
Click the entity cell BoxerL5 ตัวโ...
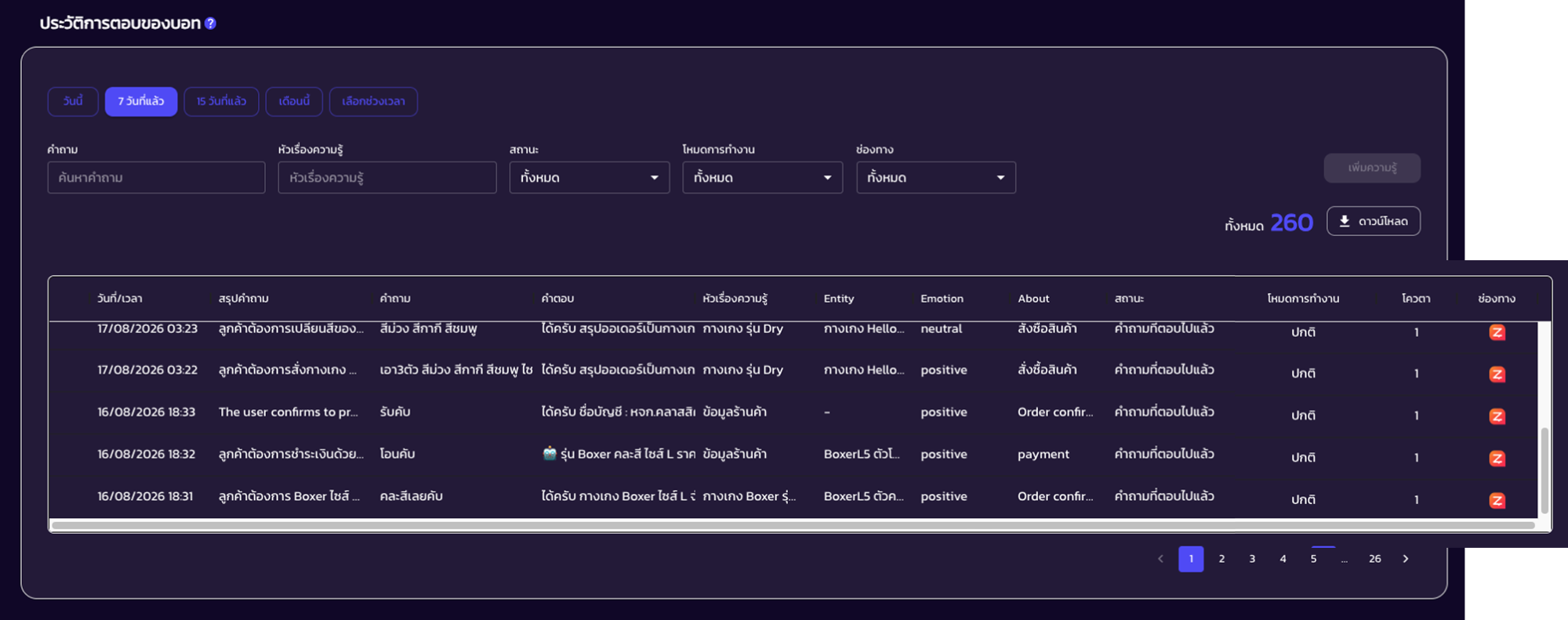862,454
